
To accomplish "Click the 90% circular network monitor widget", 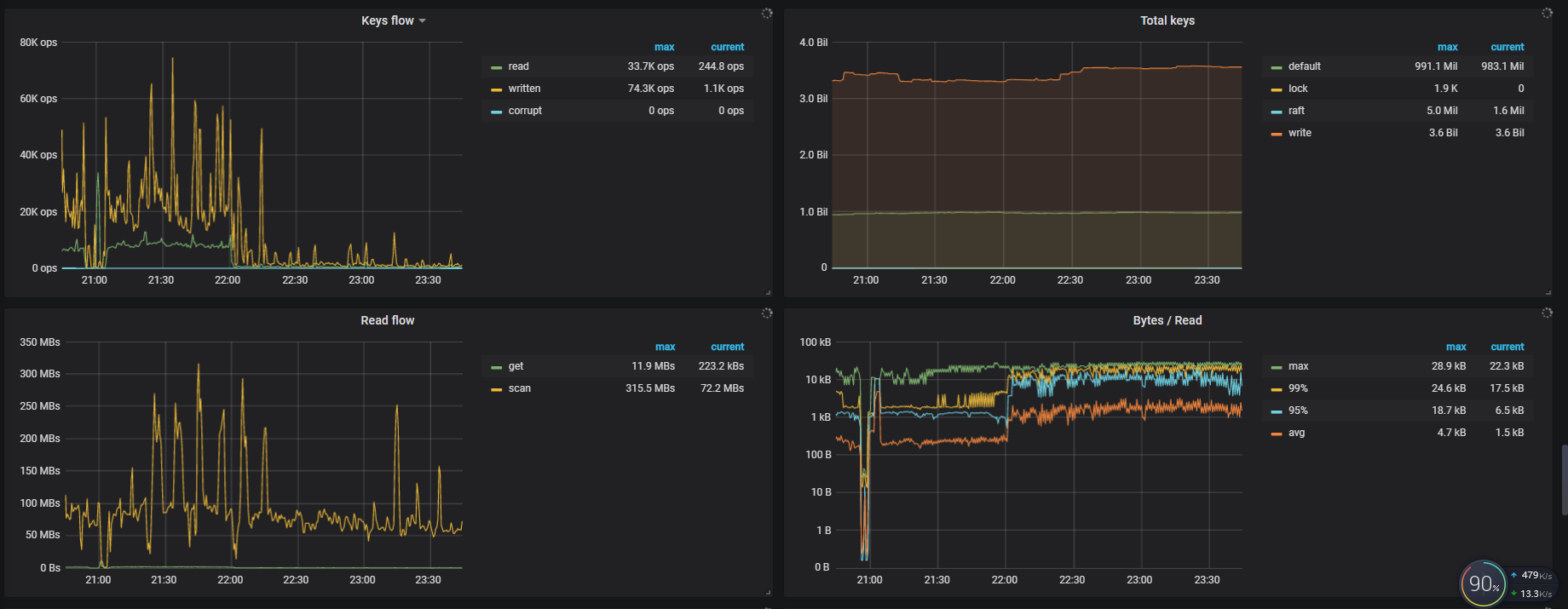I will 1484,583.
